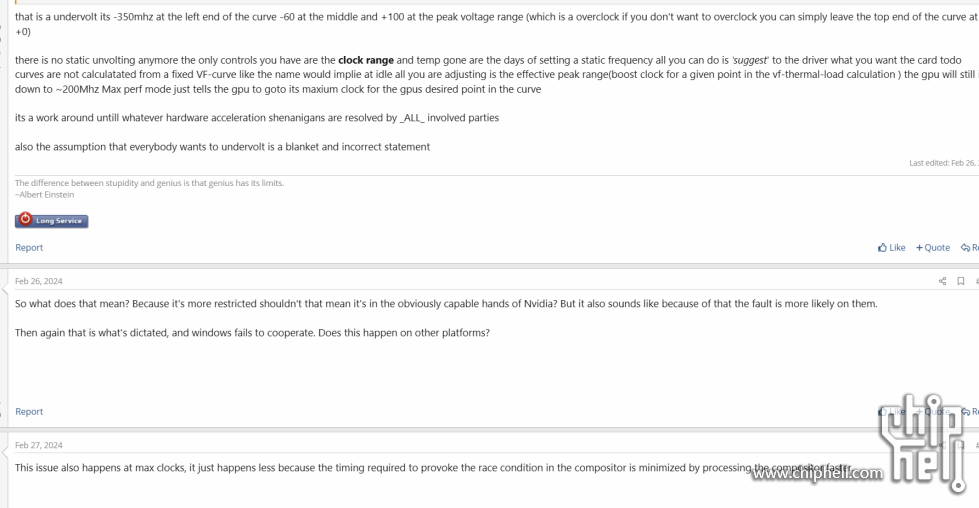Open the Feb 27, 2024 post permalink
The image size is (979, 508).
(39, 446)
